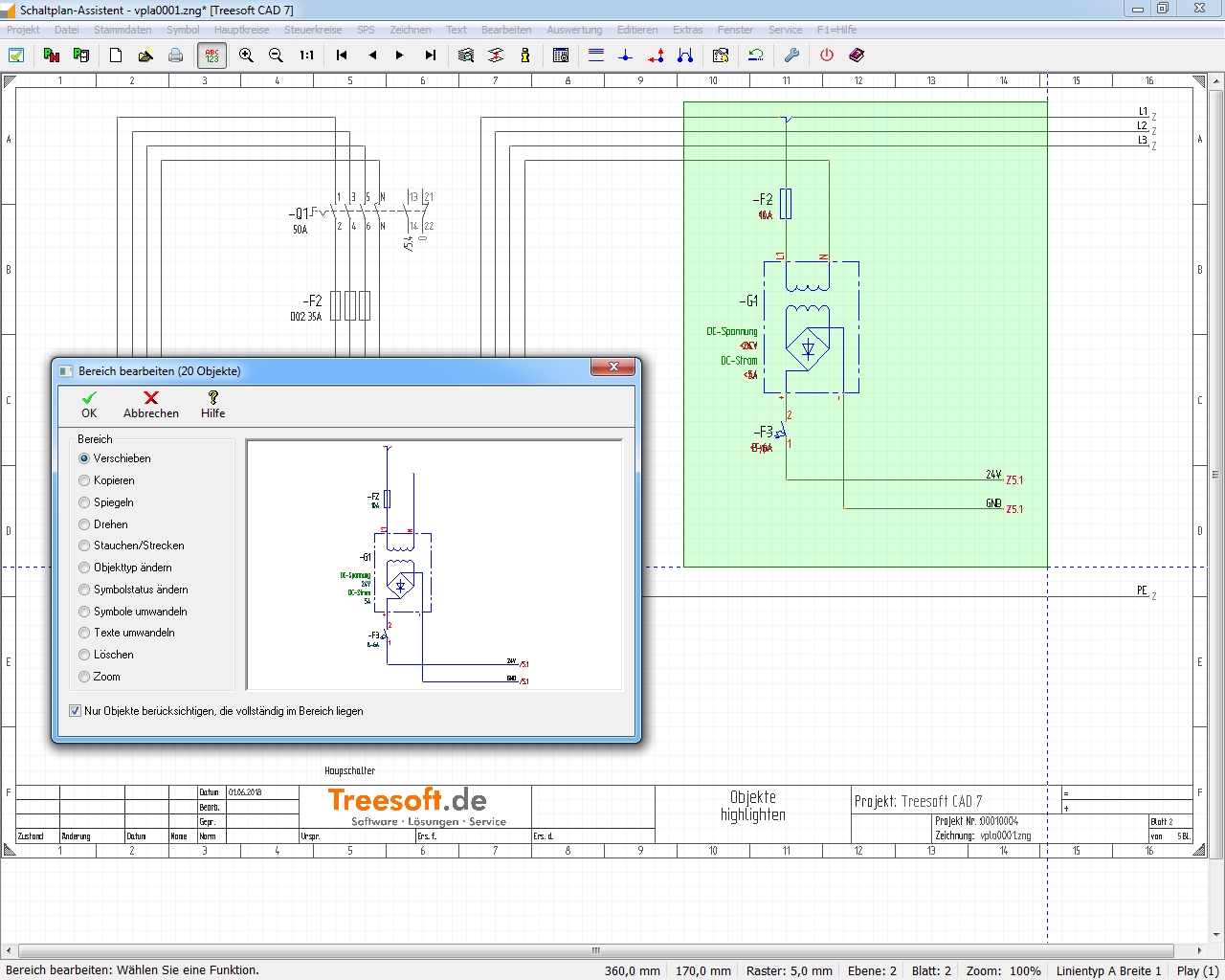Jump to first sheet with toolbar arrow
Screen dimensions: 1225x980
pyautogui.click(x=342, y=56)
